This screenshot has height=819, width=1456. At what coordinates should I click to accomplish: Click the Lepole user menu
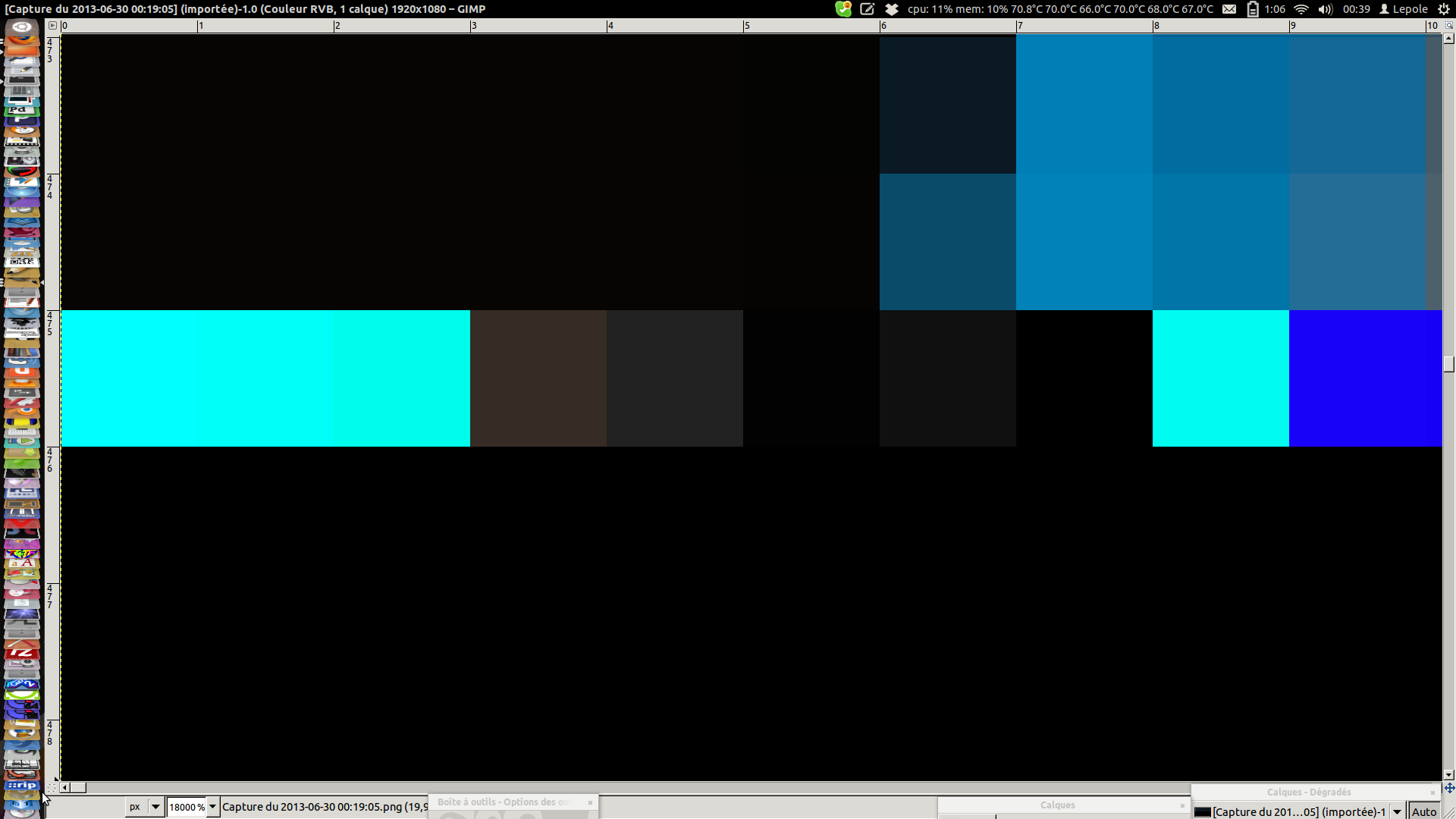1404,9
